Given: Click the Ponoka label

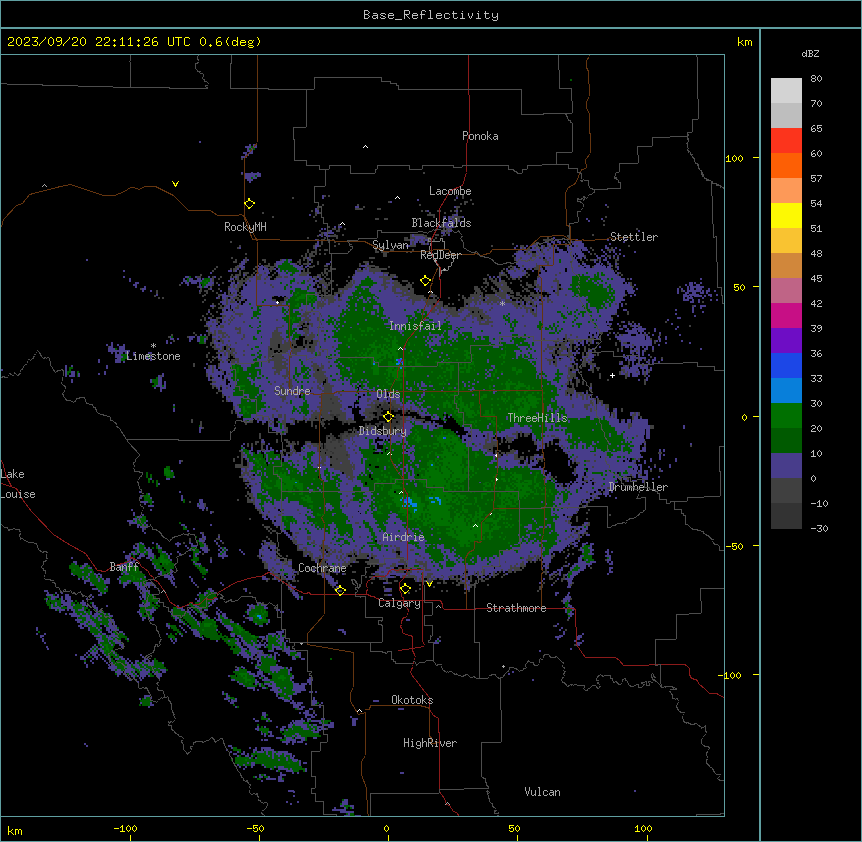Looking at the screenshot, I should coord(480,136).
